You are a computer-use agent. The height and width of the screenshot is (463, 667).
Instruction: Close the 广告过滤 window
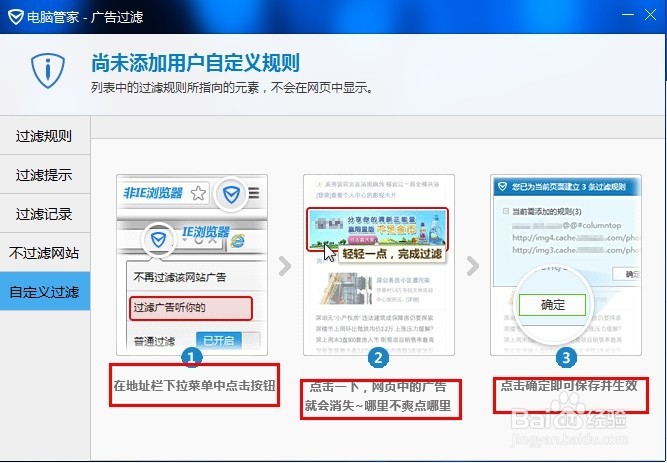(x=650, y=15)
